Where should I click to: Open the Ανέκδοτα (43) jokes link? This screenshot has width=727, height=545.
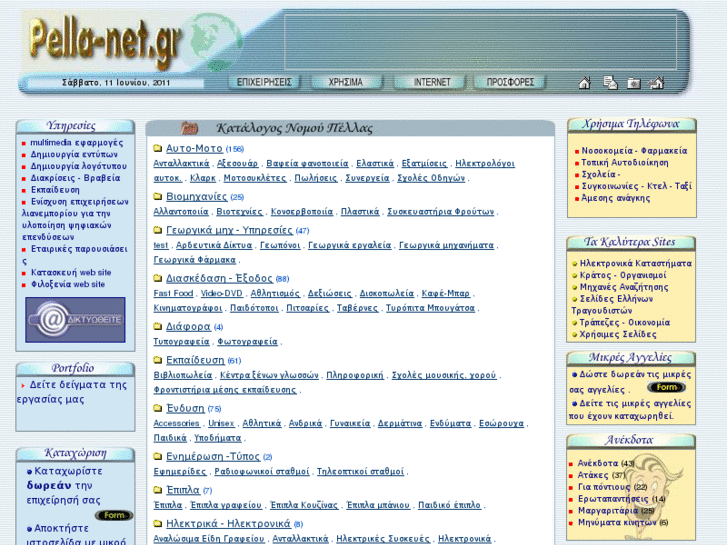pos(606,463)
